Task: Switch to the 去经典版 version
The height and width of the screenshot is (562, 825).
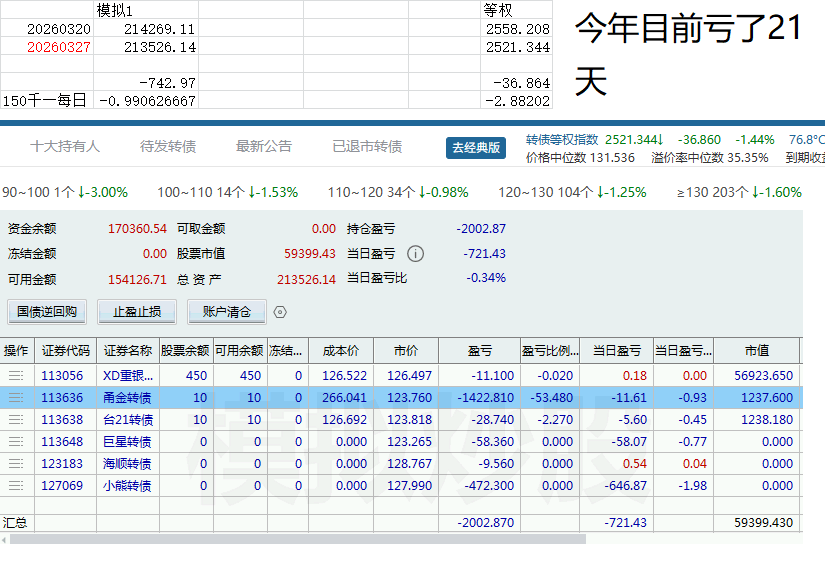Action: (x=475, y=147)
